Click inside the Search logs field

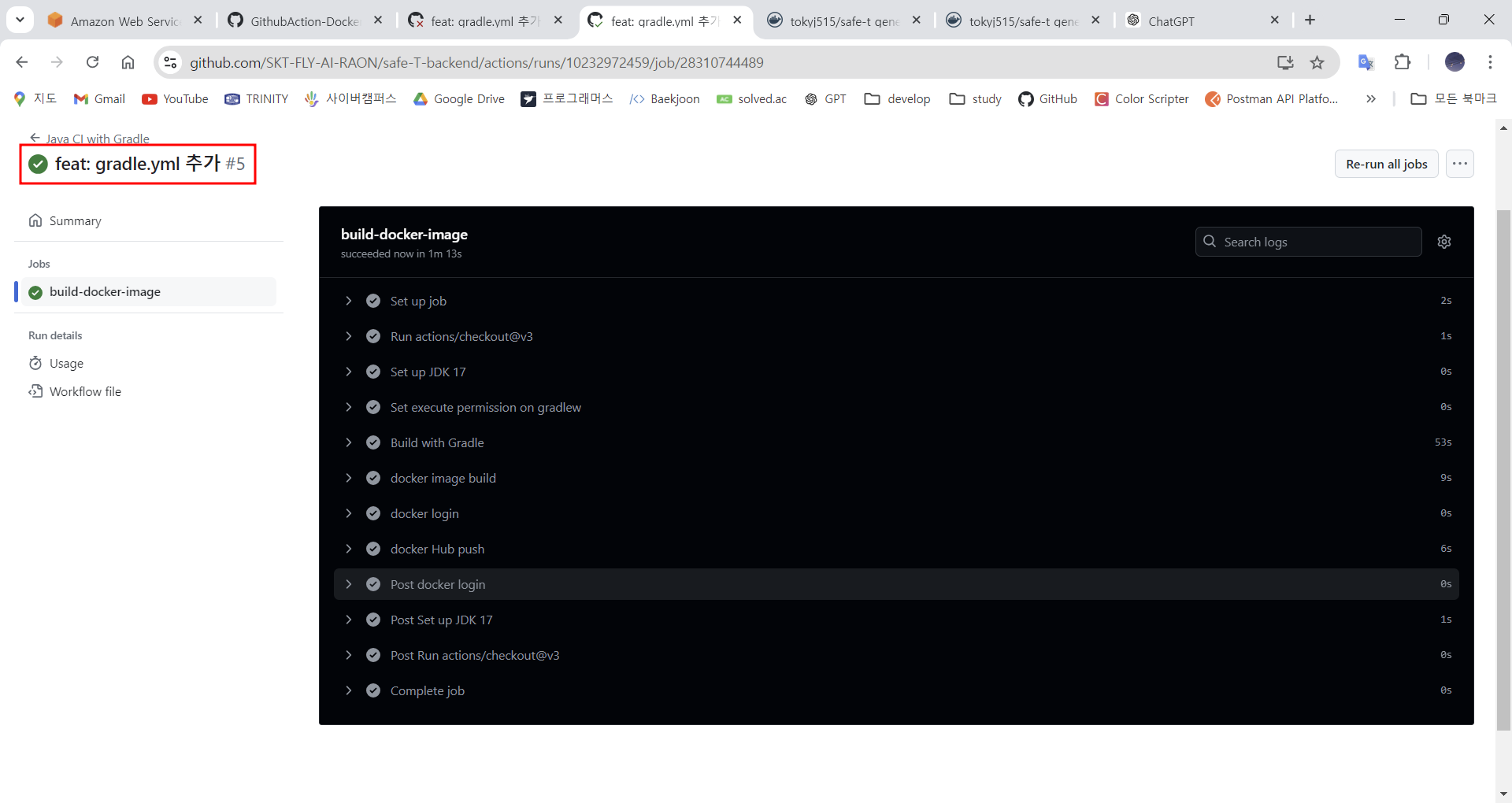(1307, 242)
